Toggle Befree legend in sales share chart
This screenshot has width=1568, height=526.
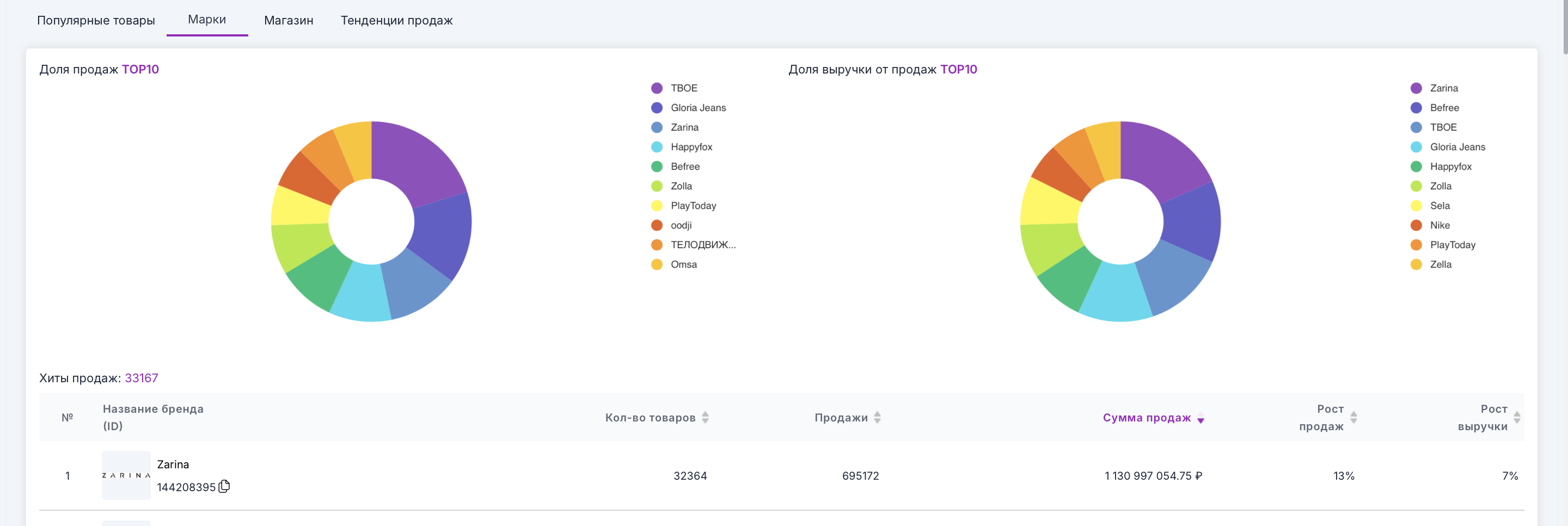[x=676, y=166]
